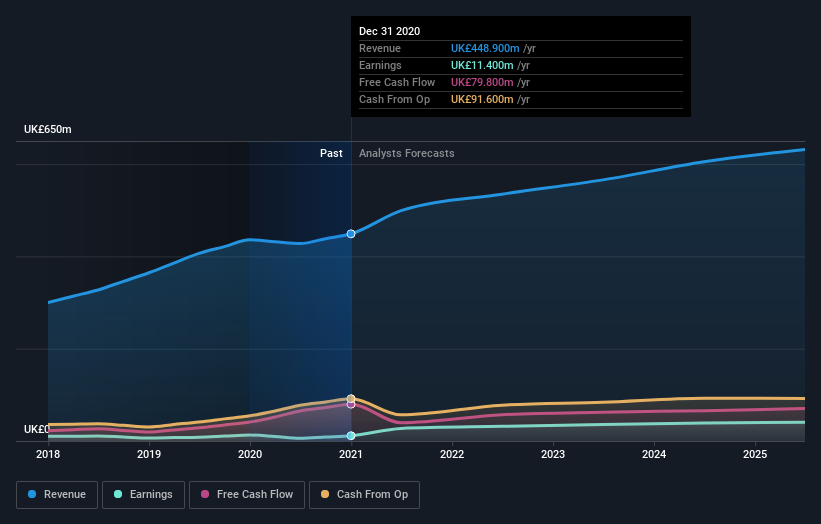This screenshot has height=524, width=821.
Task: Click the 2019 x-axis label
Action: point(149,454)
